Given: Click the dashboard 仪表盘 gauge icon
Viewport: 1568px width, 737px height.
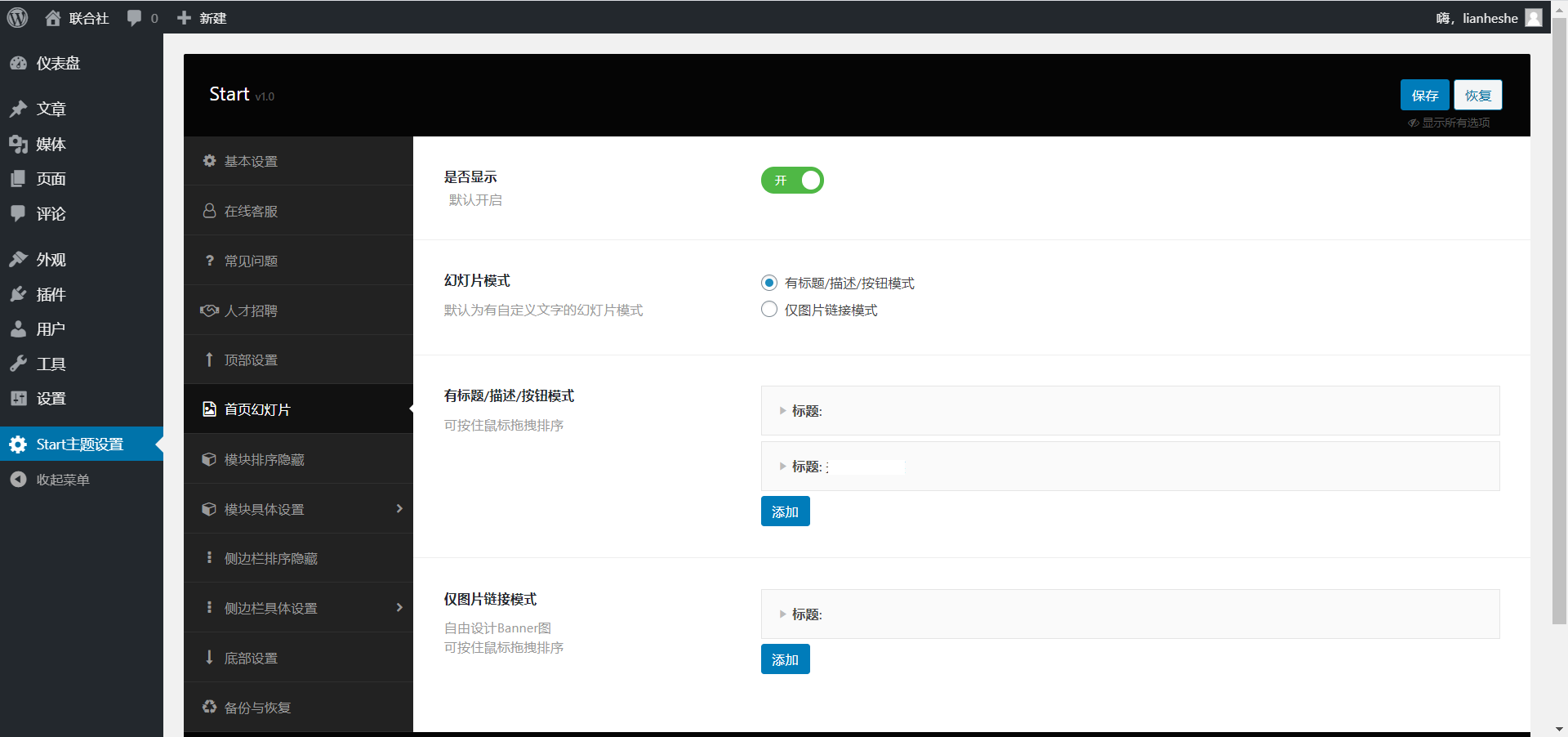Looking at the screenshot, I should (x=18, y=64).
